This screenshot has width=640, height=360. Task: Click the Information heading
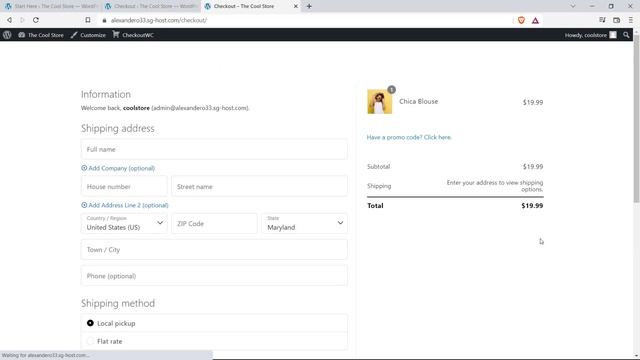tap(106, 94)
